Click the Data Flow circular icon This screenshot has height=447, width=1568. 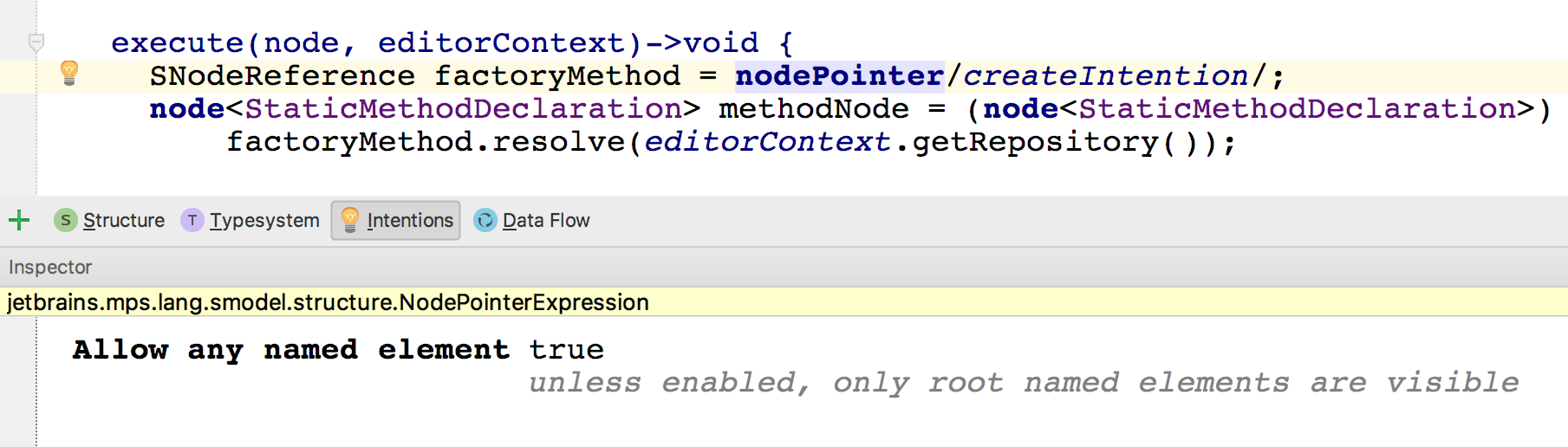click(485, 220)
